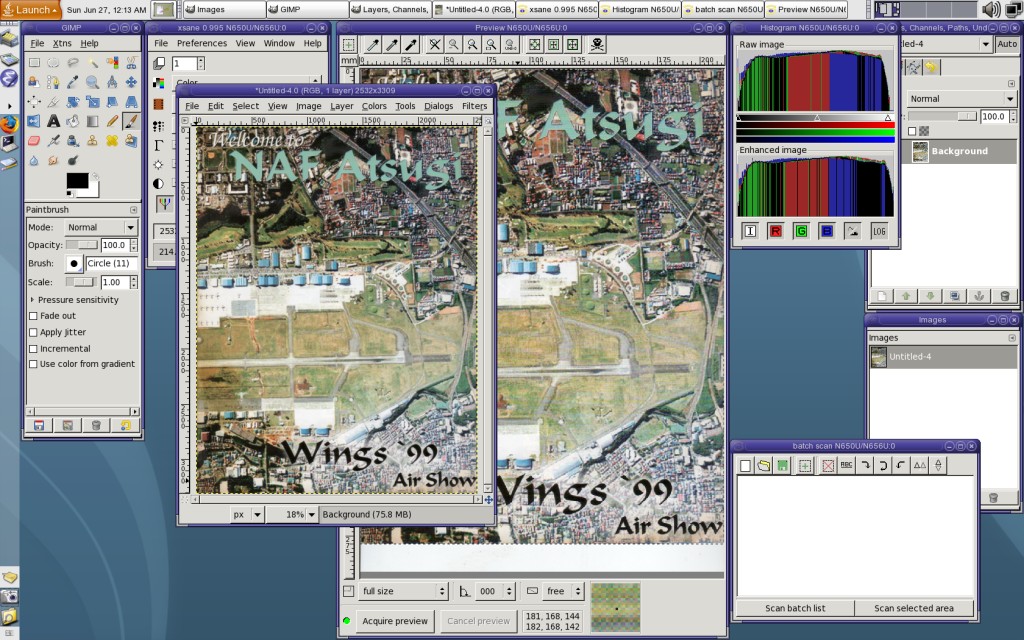
Task: Enable the Apply Jitter checkbox
Action: click(33, 332)
